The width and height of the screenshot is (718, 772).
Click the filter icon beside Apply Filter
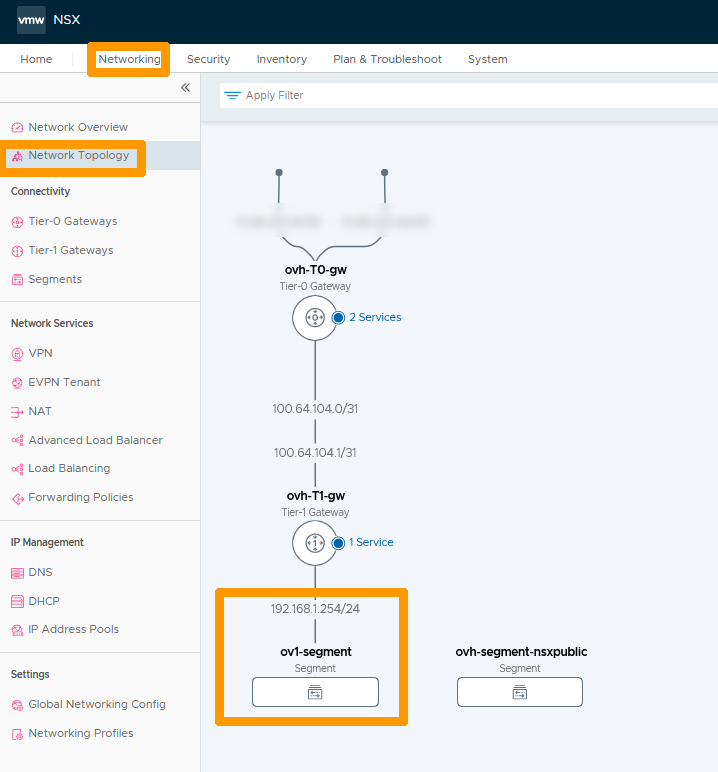(232, 96)
